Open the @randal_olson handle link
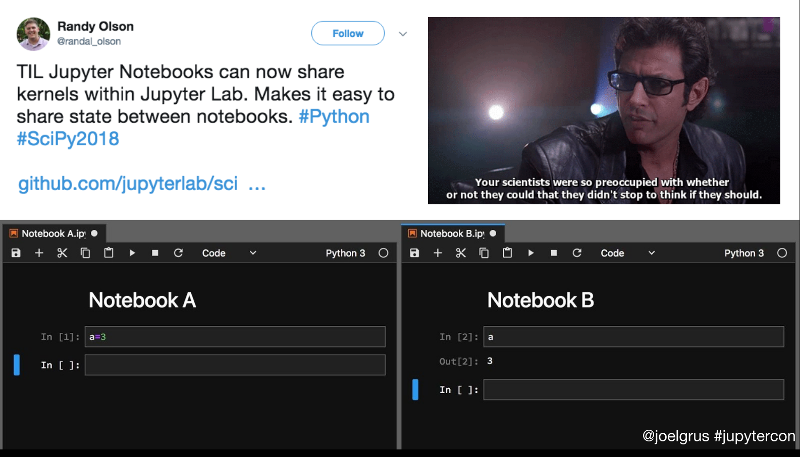This screenshot has height=457, width=800. pyautogui.click(x=89, y=41)
